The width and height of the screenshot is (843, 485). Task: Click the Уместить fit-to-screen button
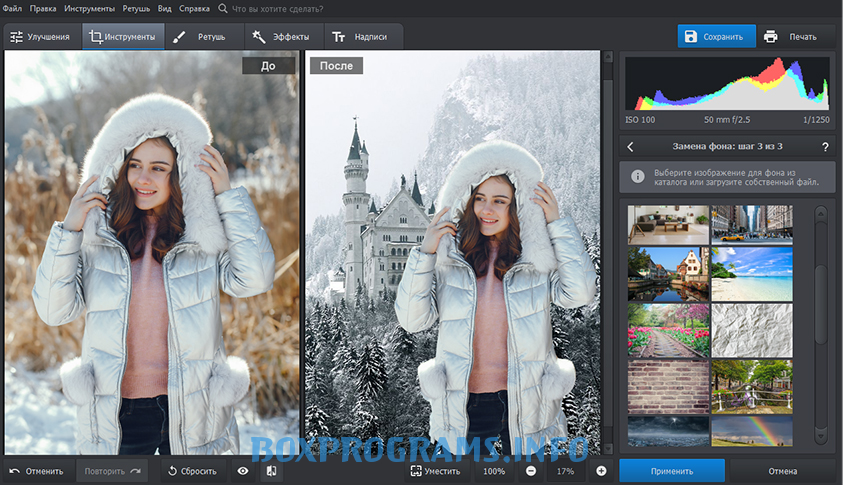(435, 471)
